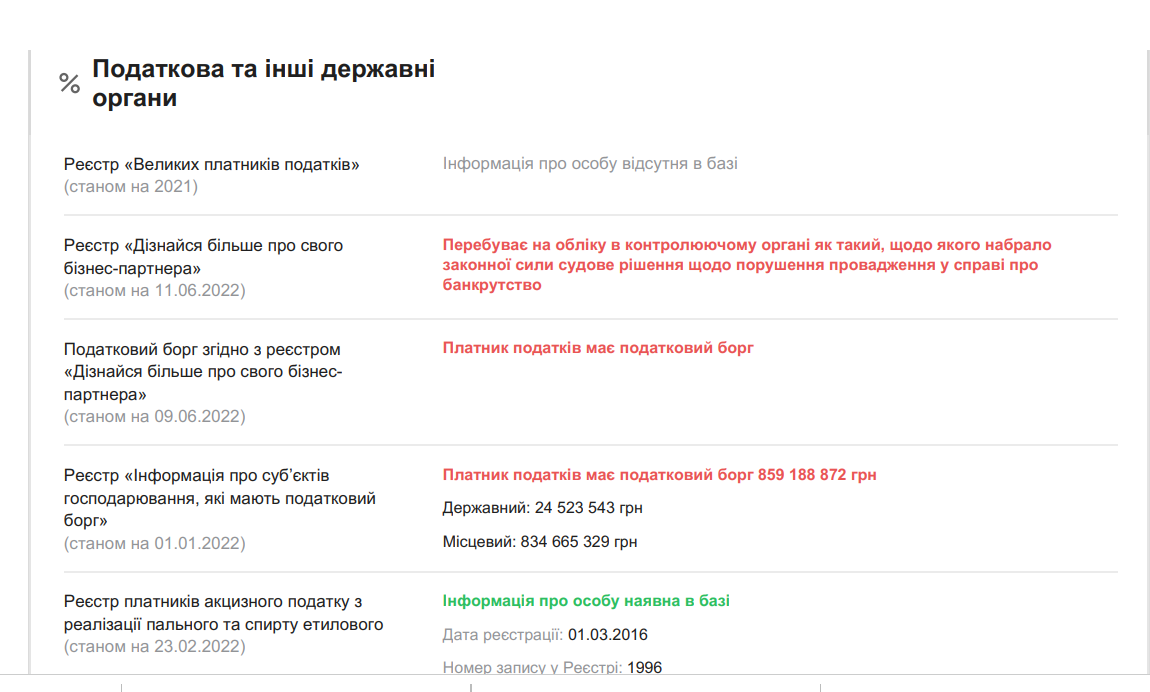Select the «Великих платників податків» registry label
This screenshot has height=692, width=1150.
[211, 164]
